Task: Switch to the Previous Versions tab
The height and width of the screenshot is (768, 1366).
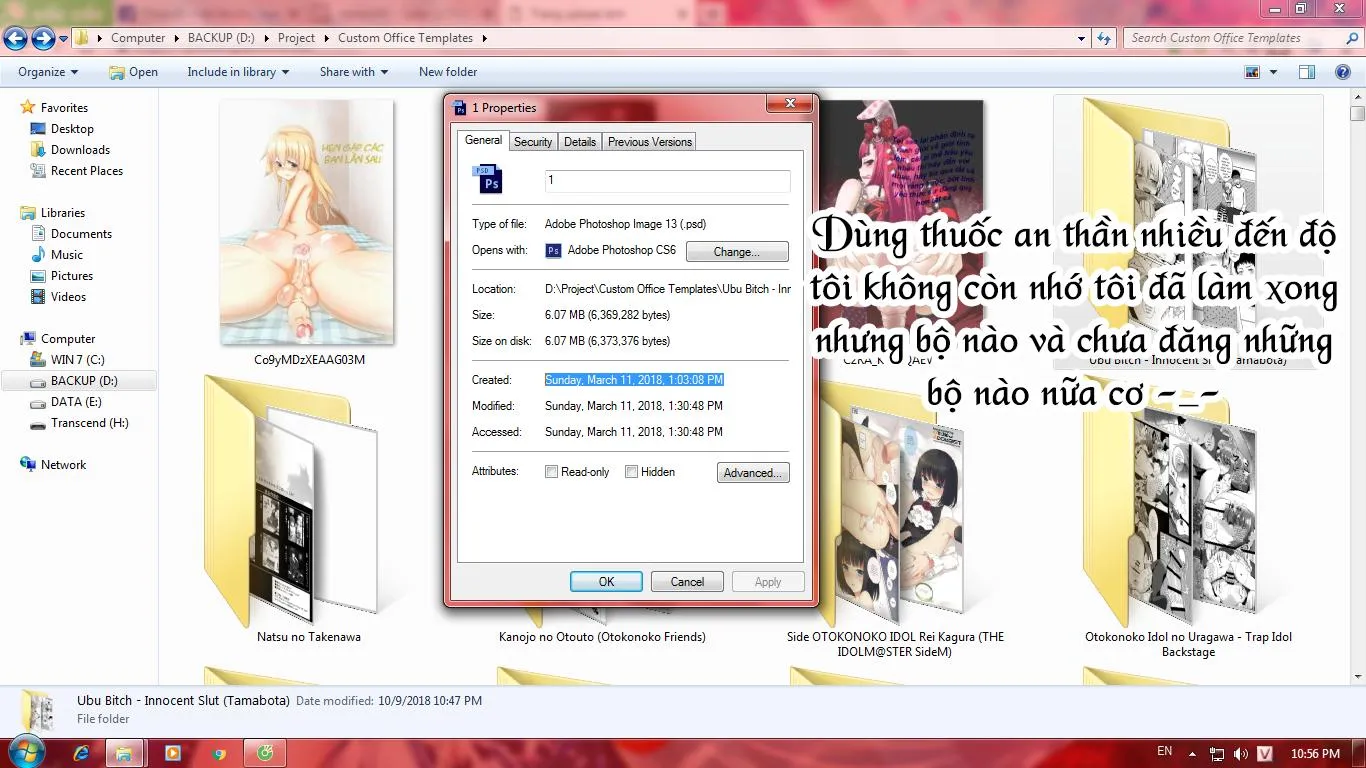Action: pyautogui.click(x=650, y=142)
